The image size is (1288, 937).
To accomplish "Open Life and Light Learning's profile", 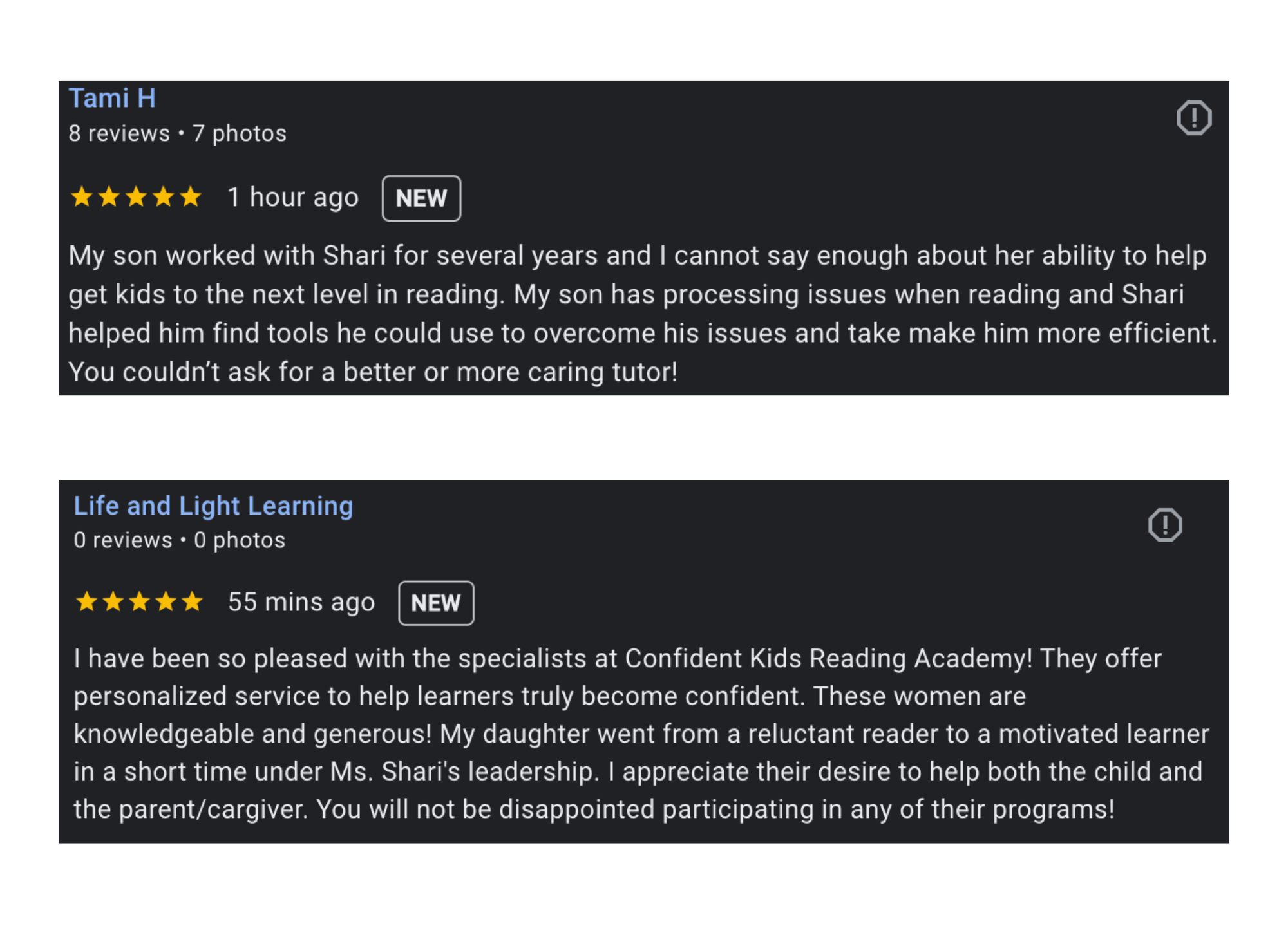I will click(213, 506).
